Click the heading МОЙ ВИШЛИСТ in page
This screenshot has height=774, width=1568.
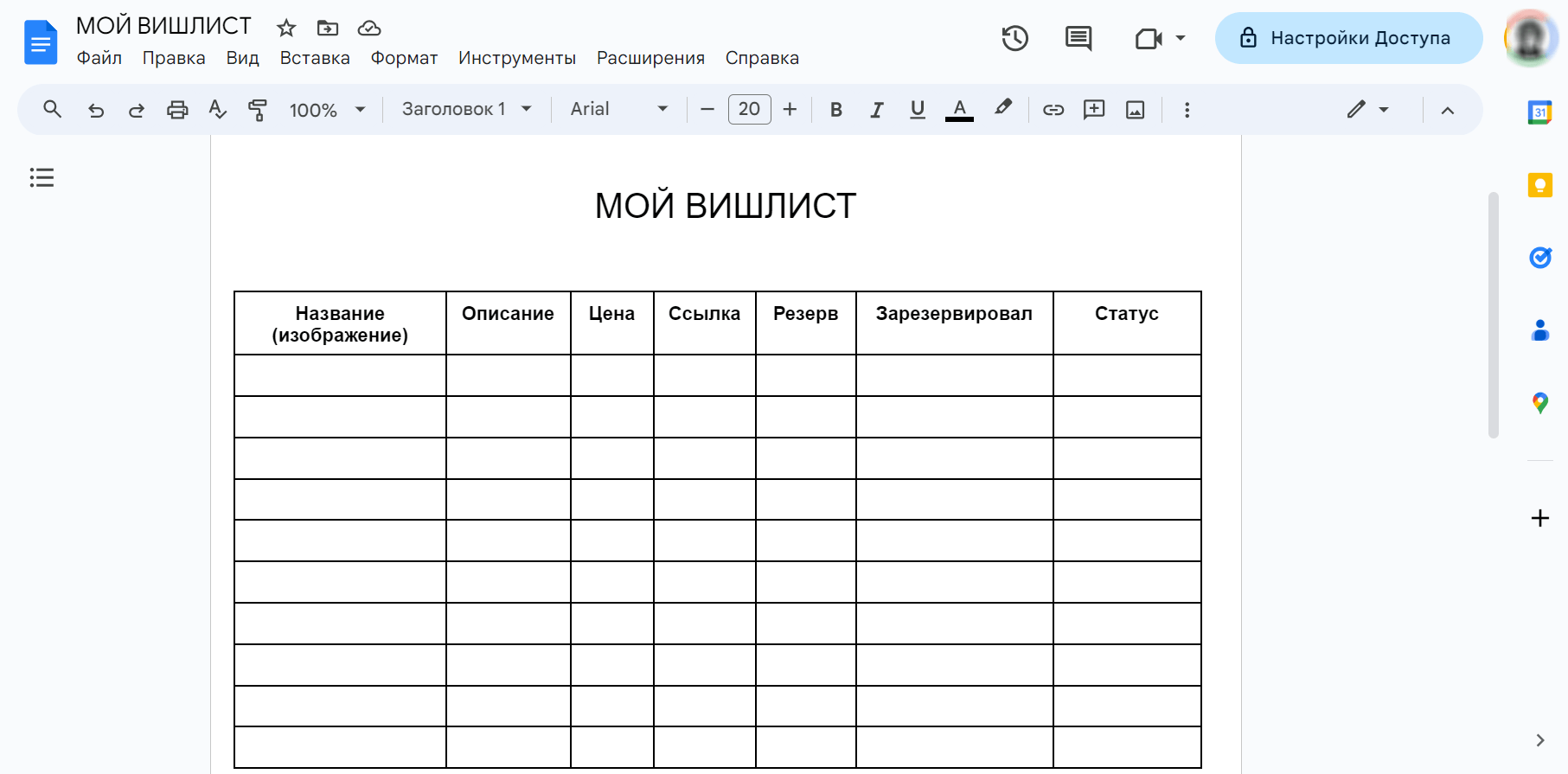(x=726, y=206)
